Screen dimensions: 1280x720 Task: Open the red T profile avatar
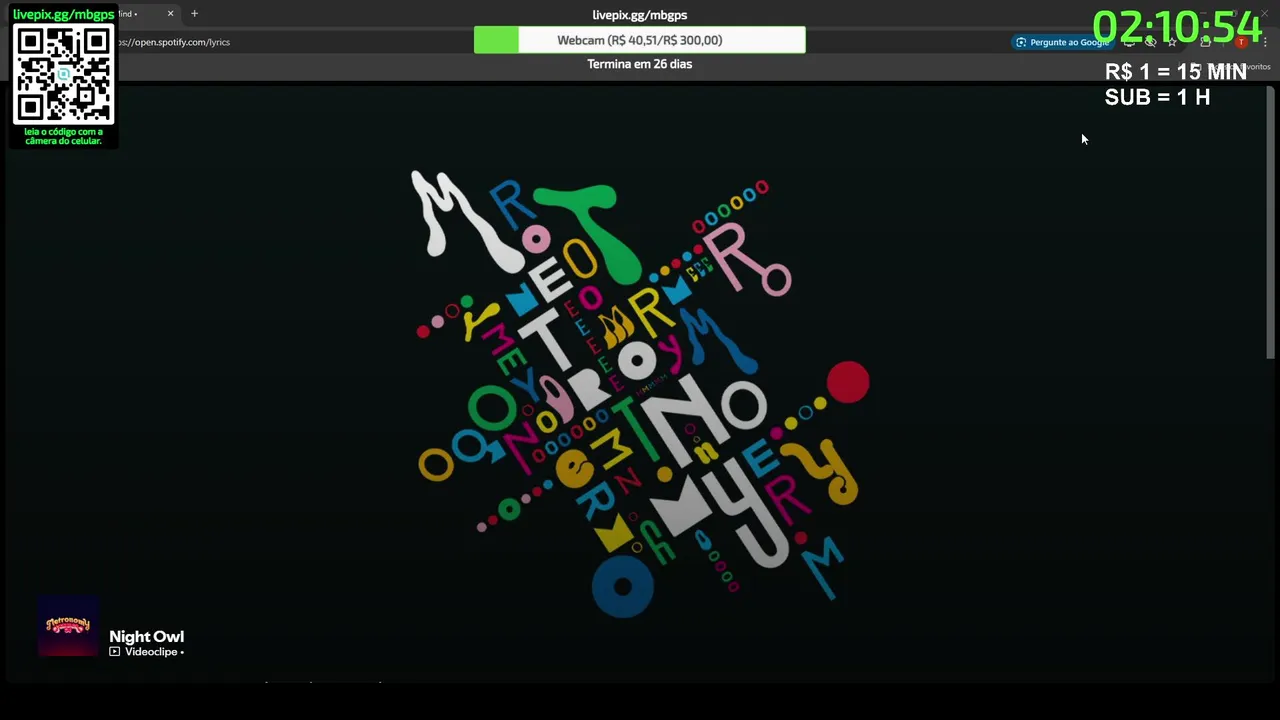1241,42
